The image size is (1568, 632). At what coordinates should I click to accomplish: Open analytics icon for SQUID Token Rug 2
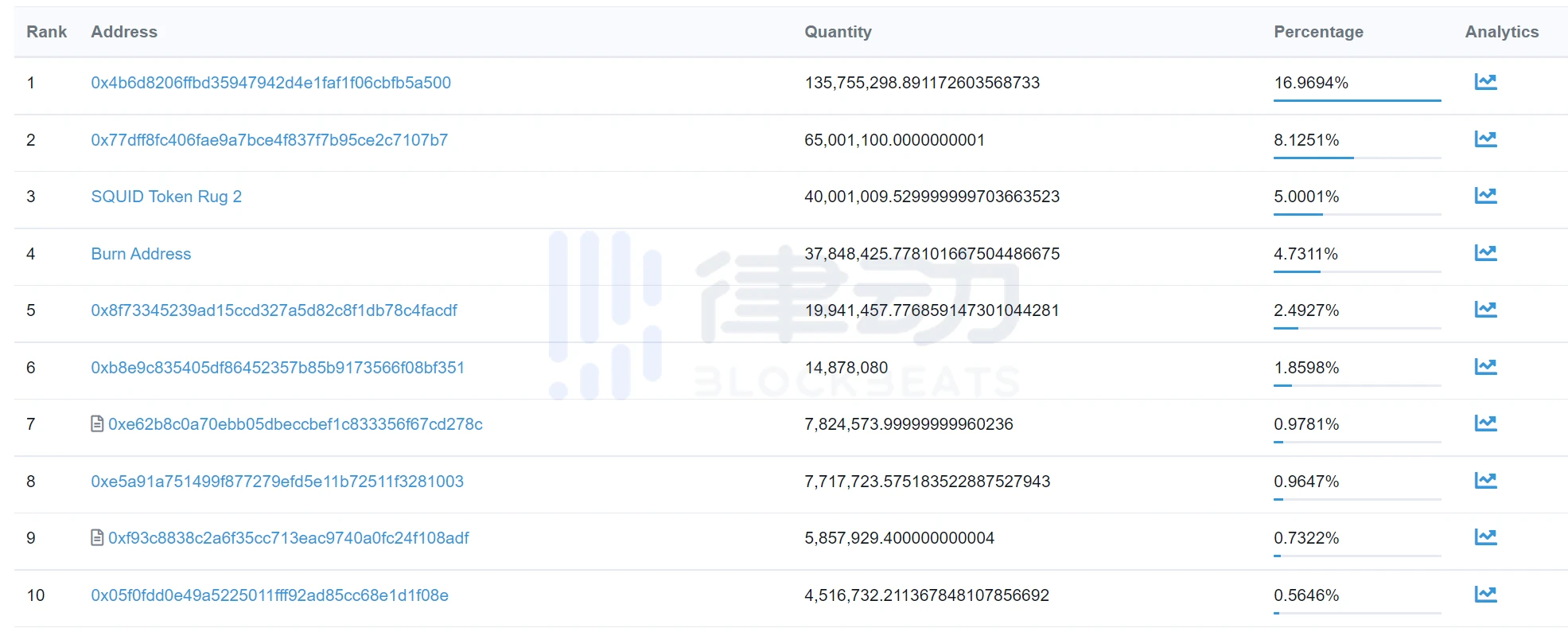point(1485,196)
